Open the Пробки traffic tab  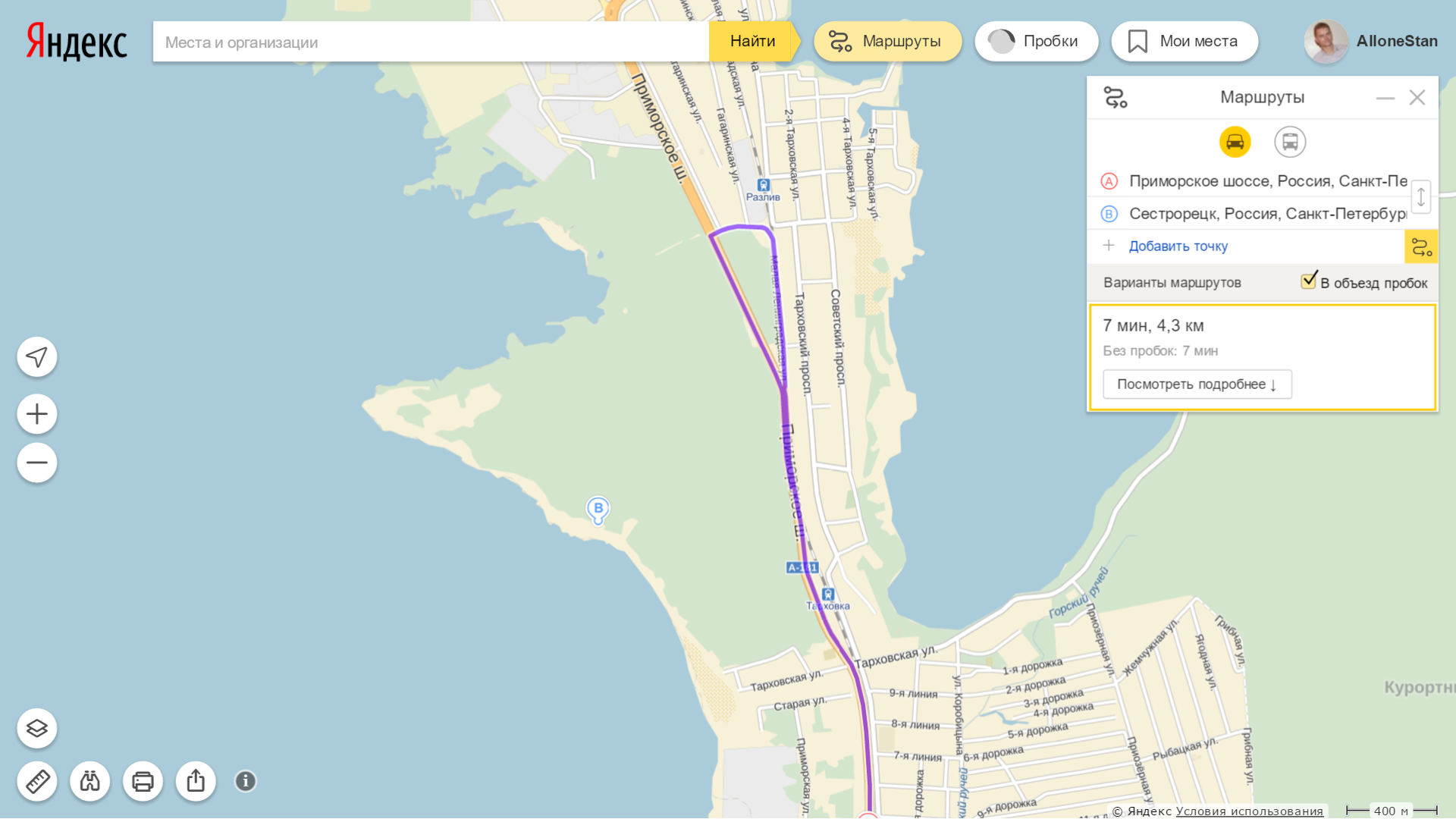1037,41
